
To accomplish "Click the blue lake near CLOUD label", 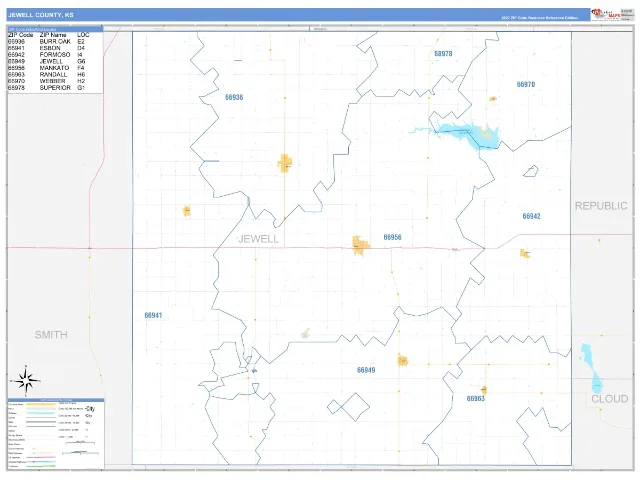I will pos(591,369).
